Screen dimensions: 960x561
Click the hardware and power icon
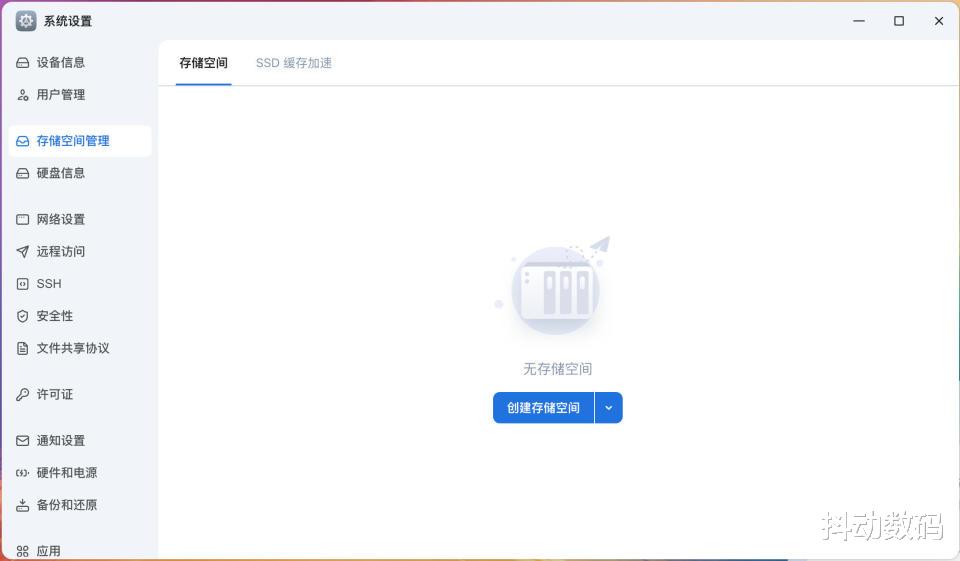coord(23,473)
